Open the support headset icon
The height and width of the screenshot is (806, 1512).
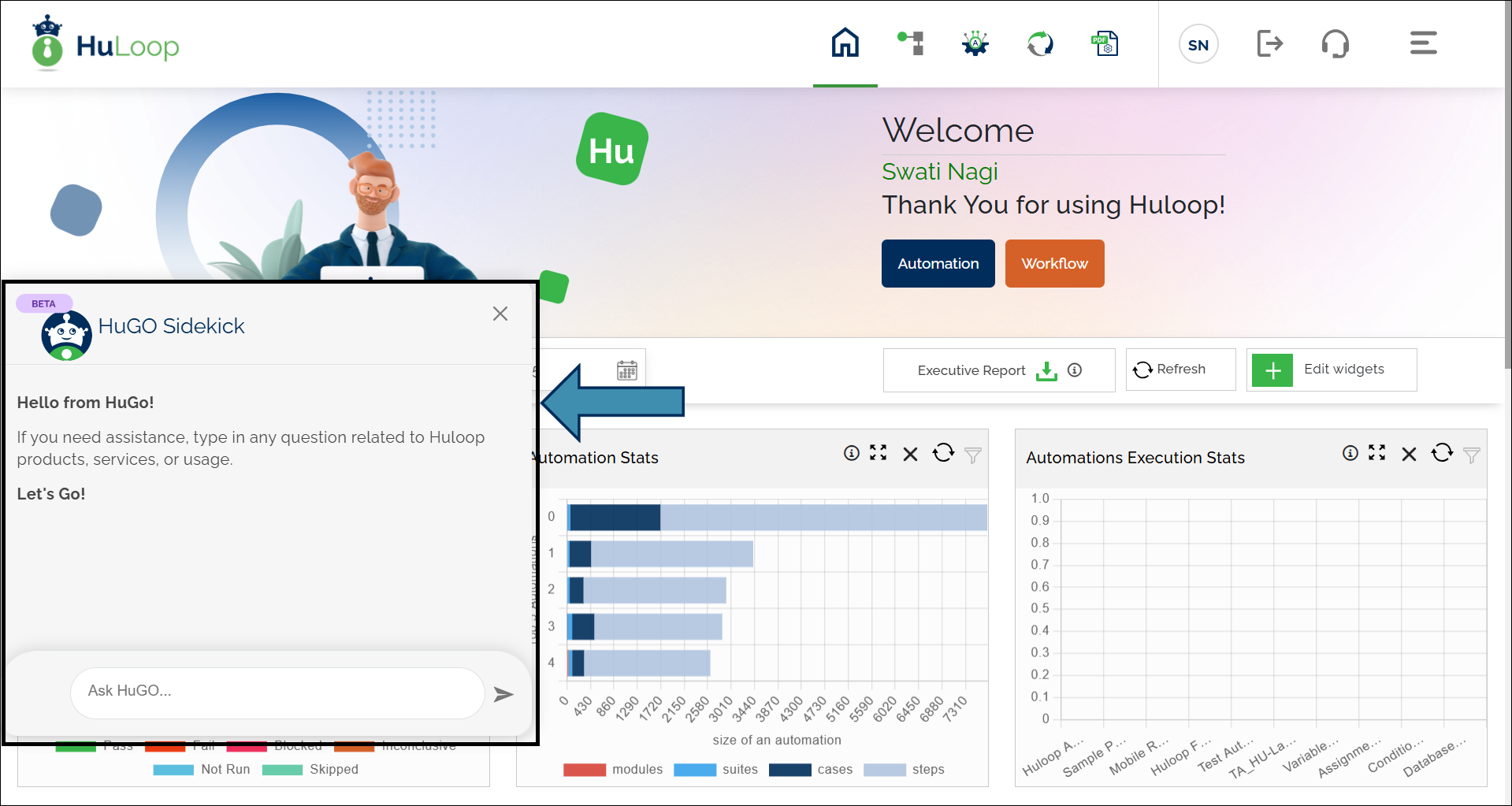pyautogui.click(x=1336, y=43)
